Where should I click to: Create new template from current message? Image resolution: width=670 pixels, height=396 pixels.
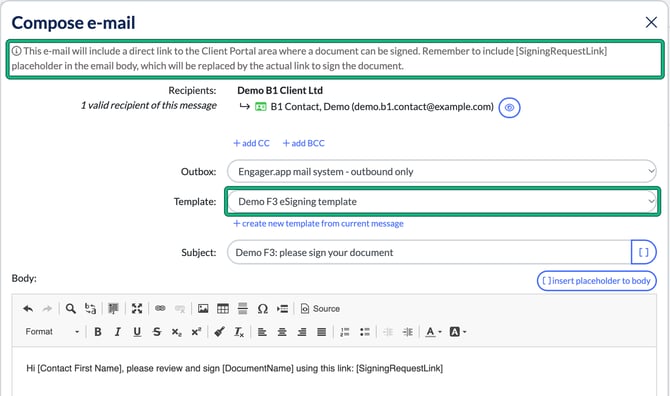click(x=318, y=223)
